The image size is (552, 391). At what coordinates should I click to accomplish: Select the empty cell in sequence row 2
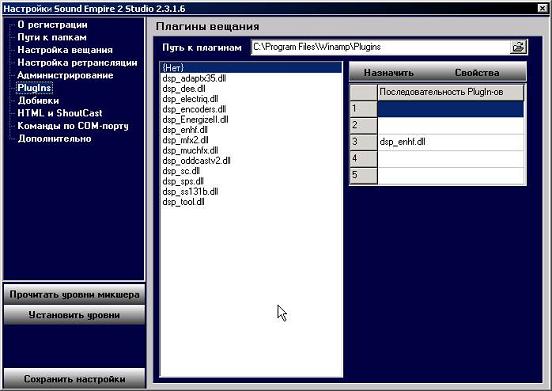point(451,125)
